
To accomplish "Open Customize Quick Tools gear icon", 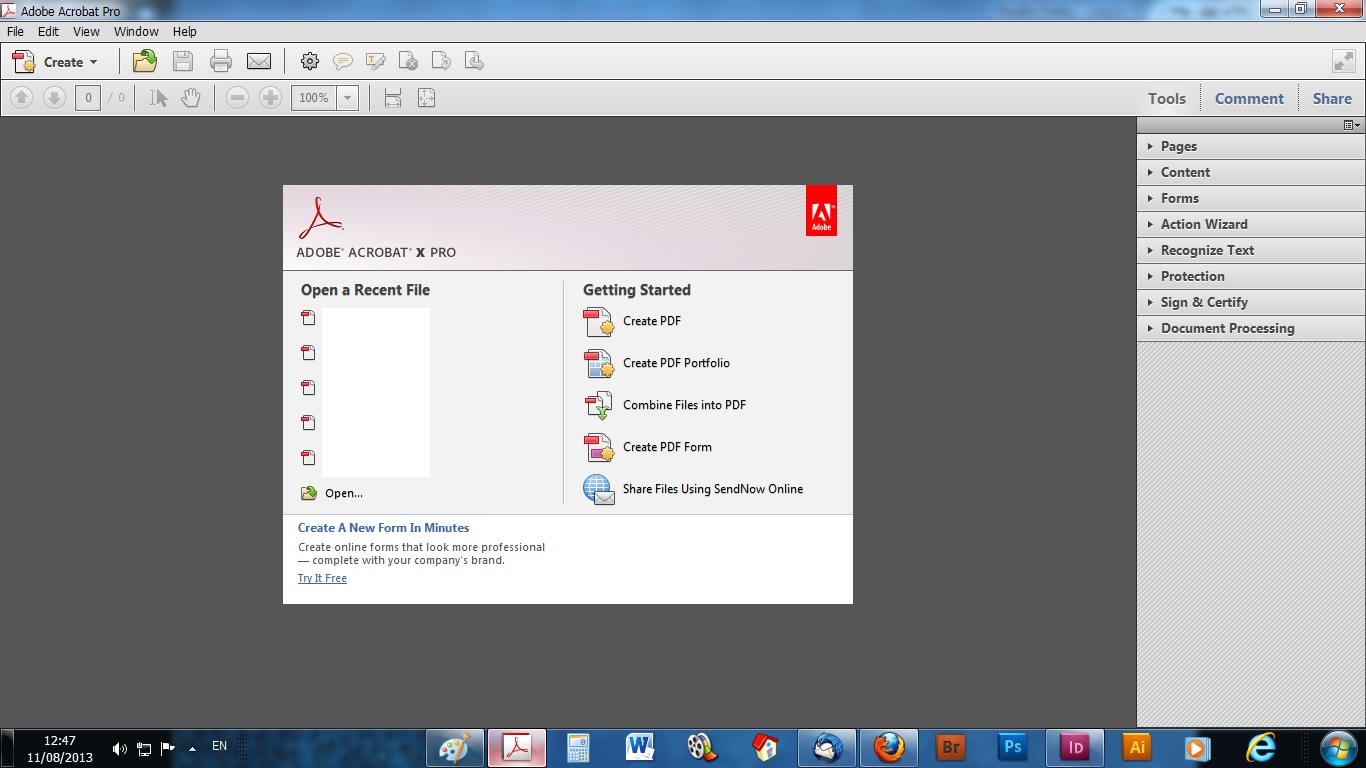I will tap(310, 61).
